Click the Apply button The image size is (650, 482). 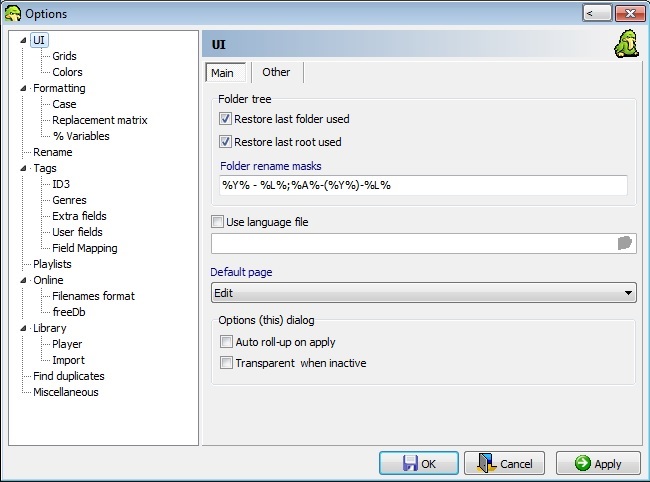coord(598,463)
